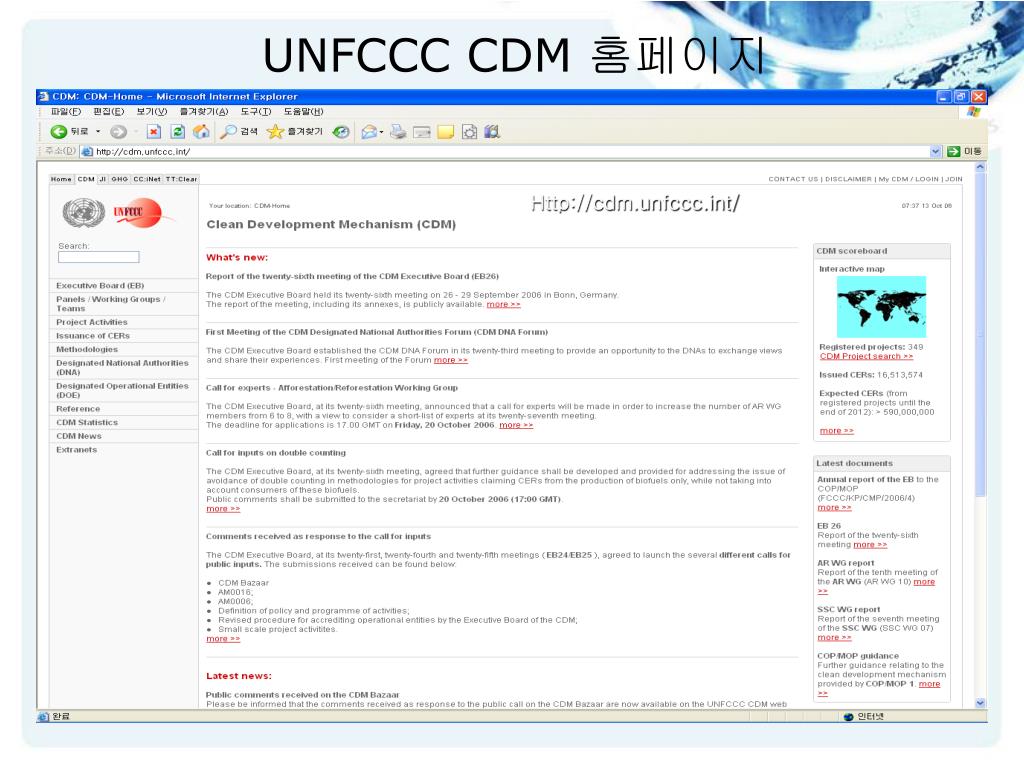1024x768 pixels.
Task: Open Favorites (즐겨찾기) star toolbar button
Action: click(295, 132)
